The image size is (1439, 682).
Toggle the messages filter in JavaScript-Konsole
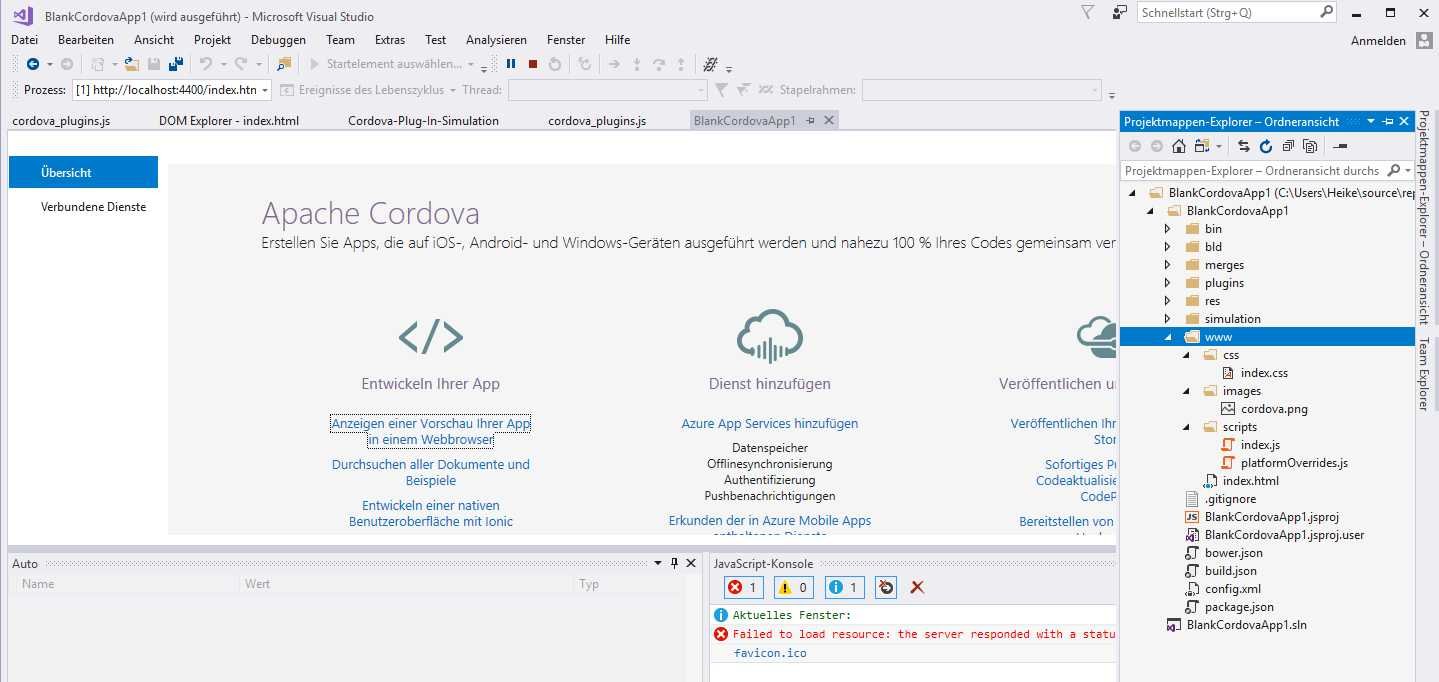[x=843, y=588]
